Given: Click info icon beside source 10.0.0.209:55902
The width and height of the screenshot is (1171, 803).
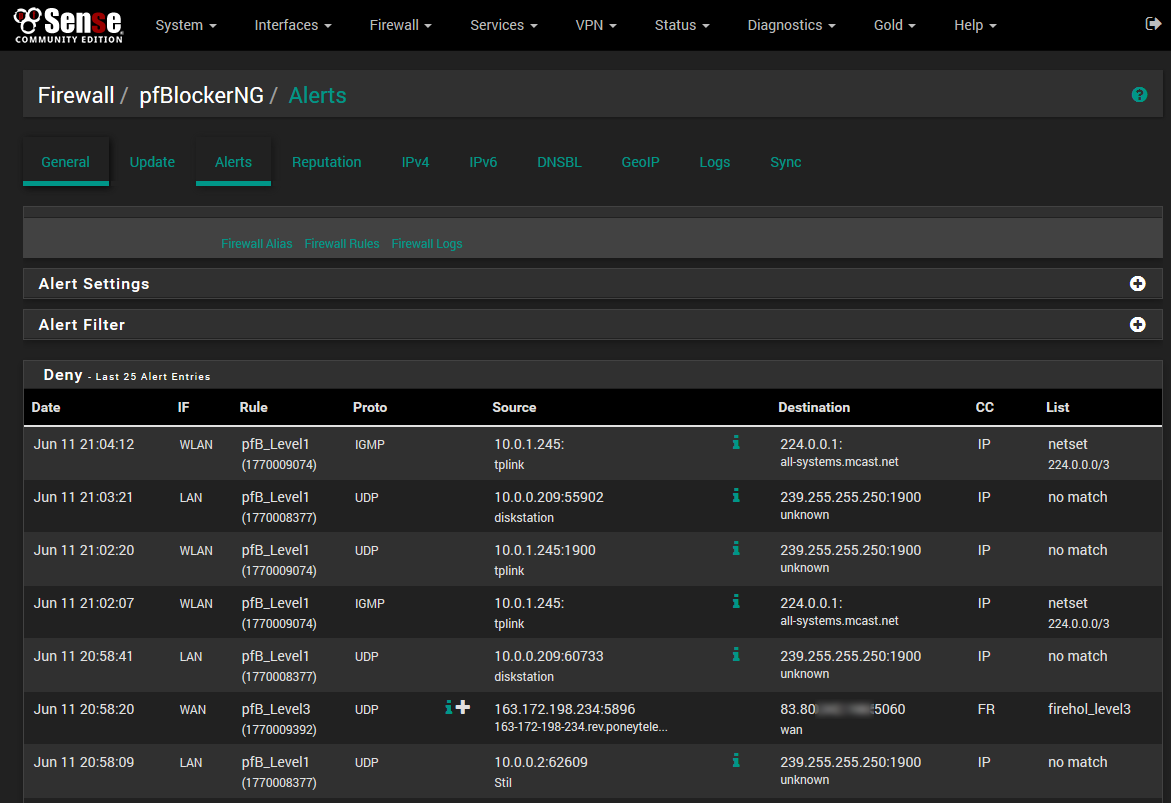Looking at the screenshot, I should [736, 495].
